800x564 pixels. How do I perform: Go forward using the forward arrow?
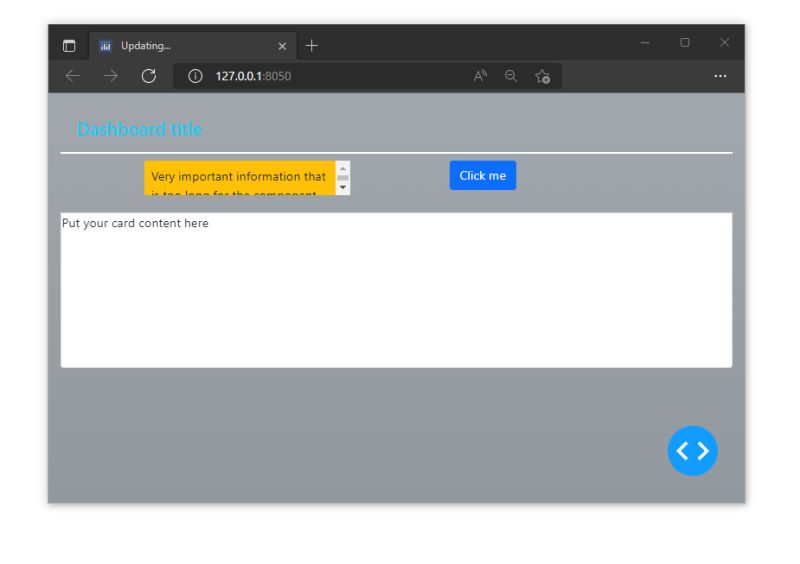click(x=110, y=76)
